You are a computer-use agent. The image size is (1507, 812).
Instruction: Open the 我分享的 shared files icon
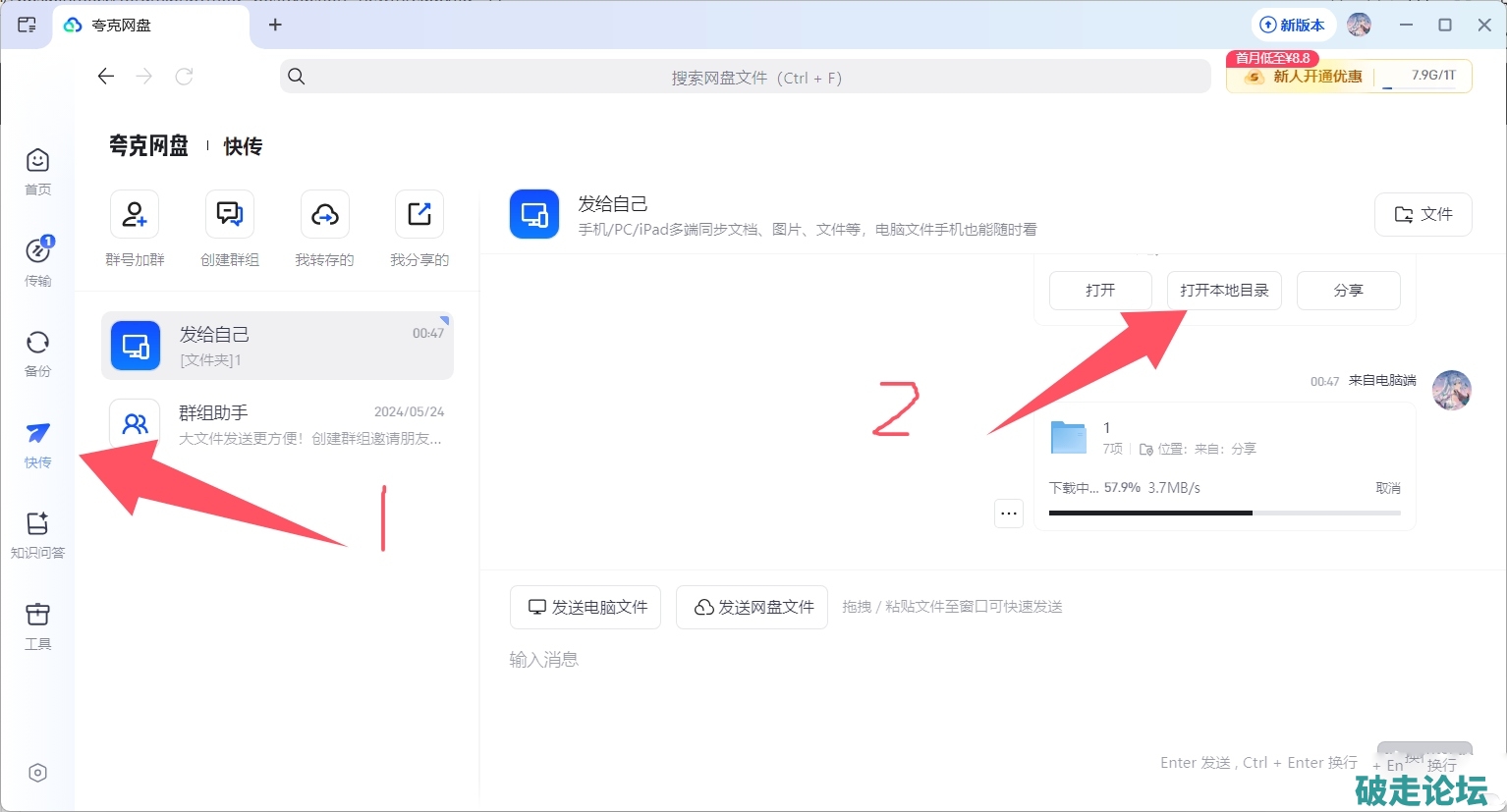tap(419, 215)
